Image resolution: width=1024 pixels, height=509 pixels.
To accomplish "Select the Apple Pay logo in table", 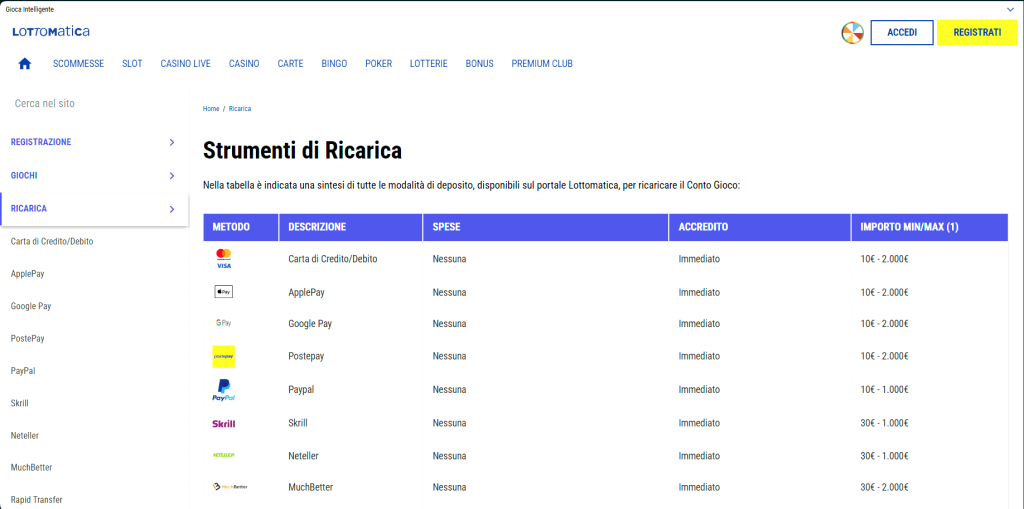I will 223,292.
